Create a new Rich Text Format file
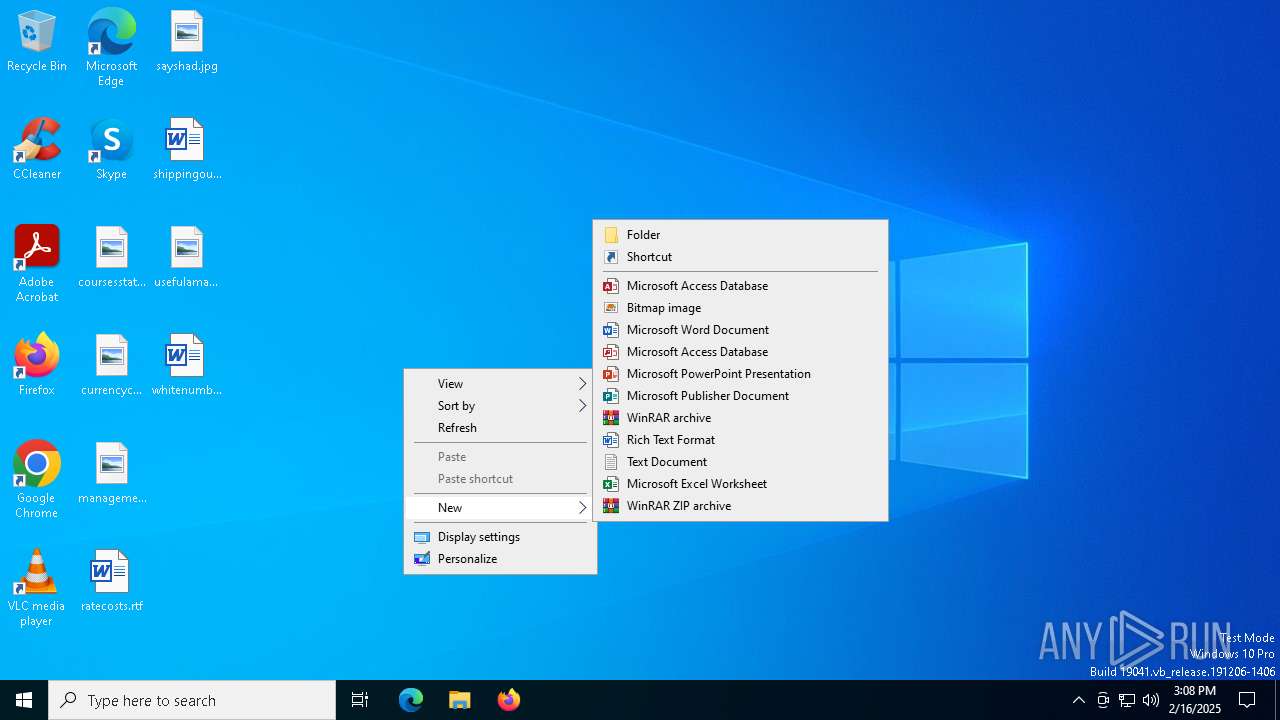The width and height of the screenshot is (1280, 720). pyautogui.click(x=740, y=440)
